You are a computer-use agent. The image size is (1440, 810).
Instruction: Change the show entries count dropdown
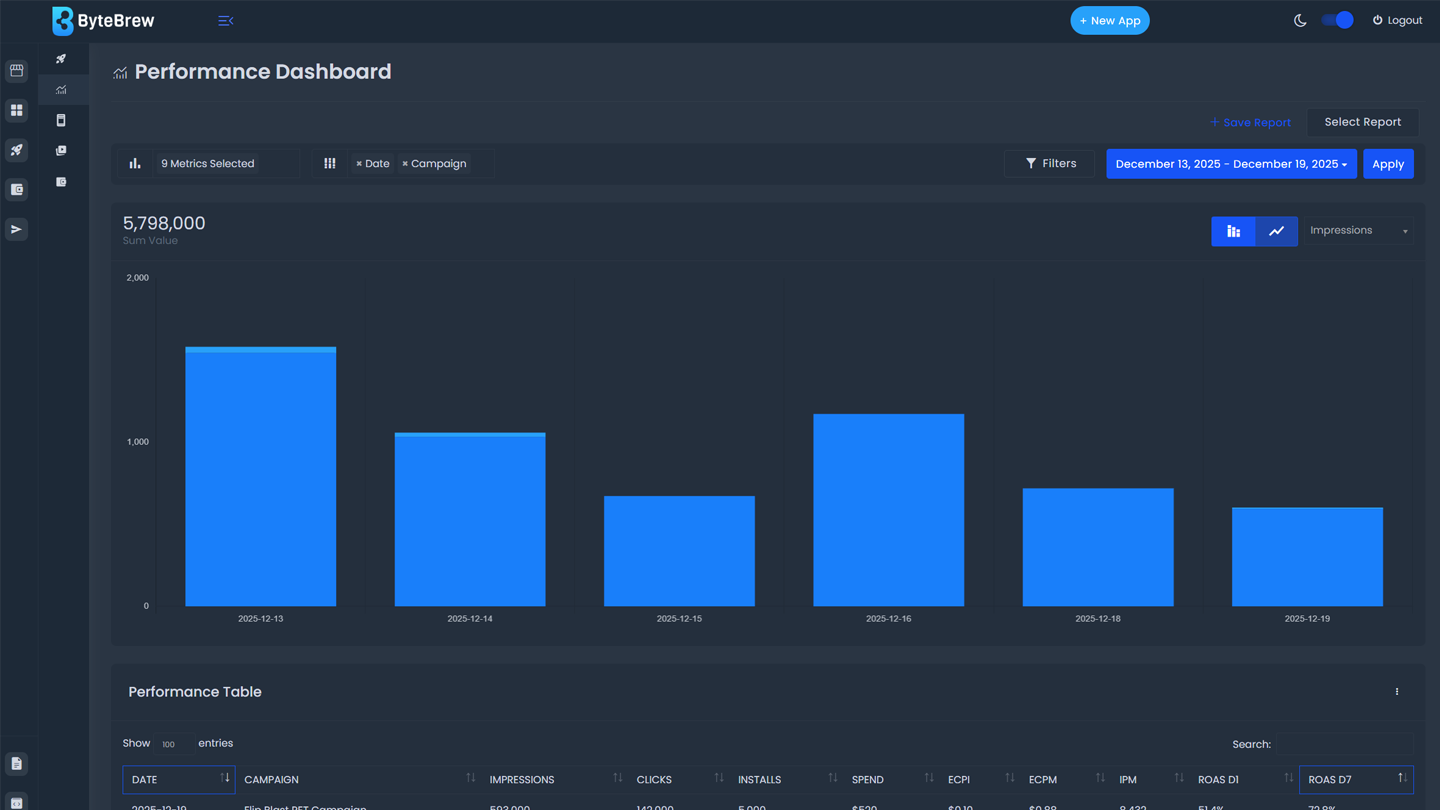point(173,744)
